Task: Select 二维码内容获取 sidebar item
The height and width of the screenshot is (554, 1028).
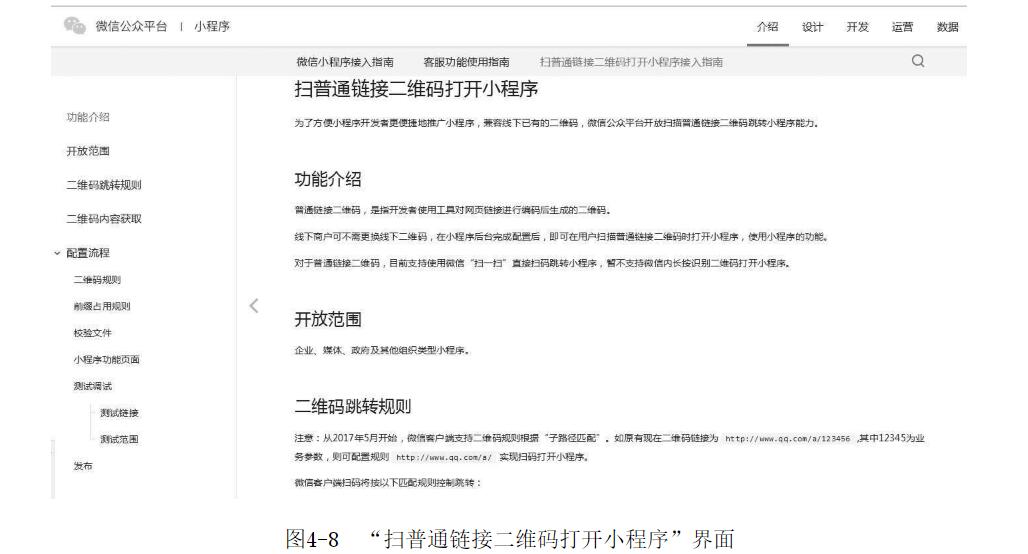Action: coord(103,219)
